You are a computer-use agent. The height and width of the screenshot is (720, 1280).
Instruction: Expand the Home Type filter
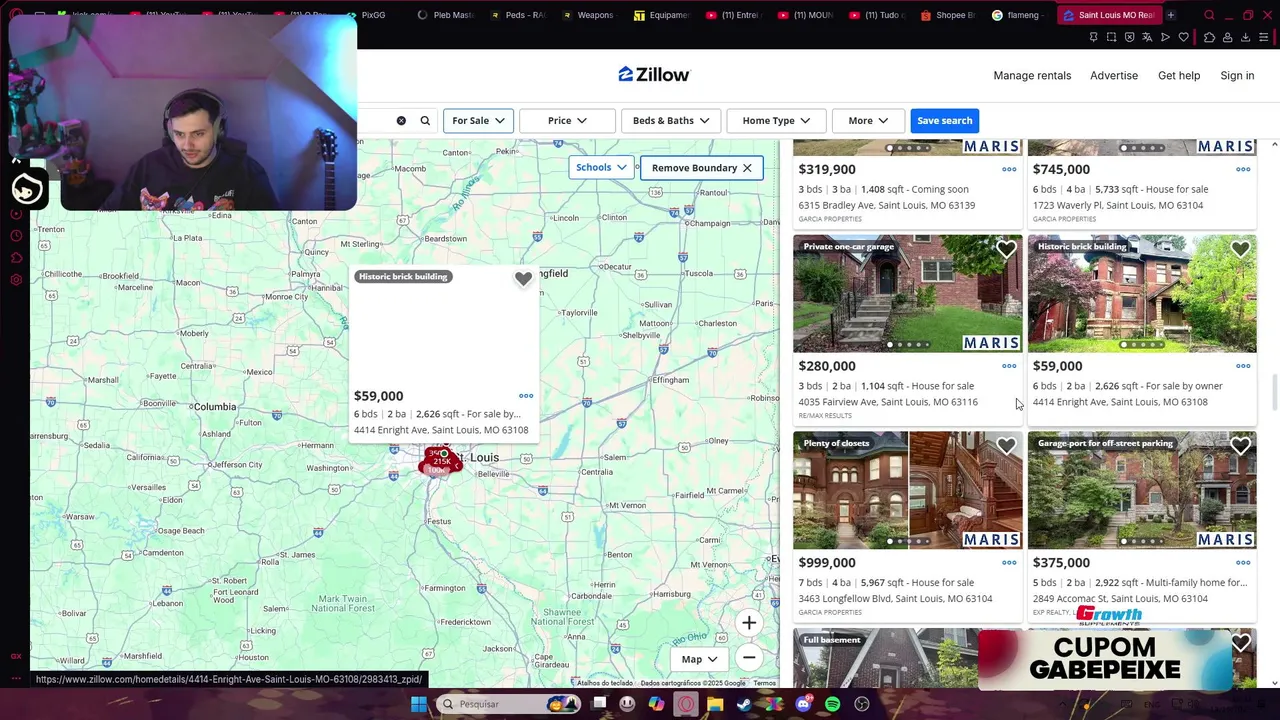pyautogui.click(x=776, y=121)
